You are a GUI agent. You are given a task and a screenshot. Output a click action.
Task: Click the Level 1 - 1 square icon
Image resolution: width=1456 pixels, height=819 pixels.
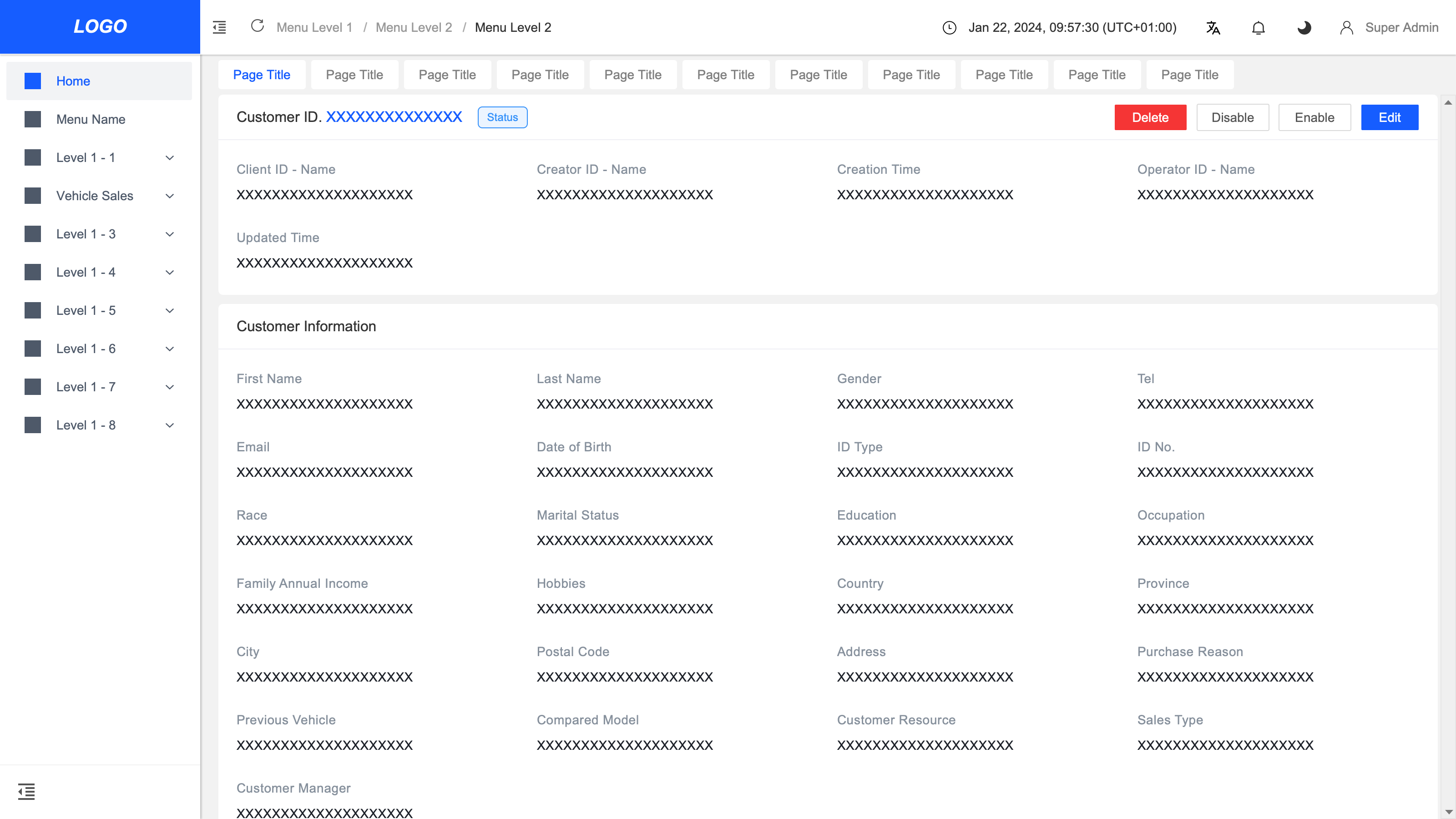33,158
